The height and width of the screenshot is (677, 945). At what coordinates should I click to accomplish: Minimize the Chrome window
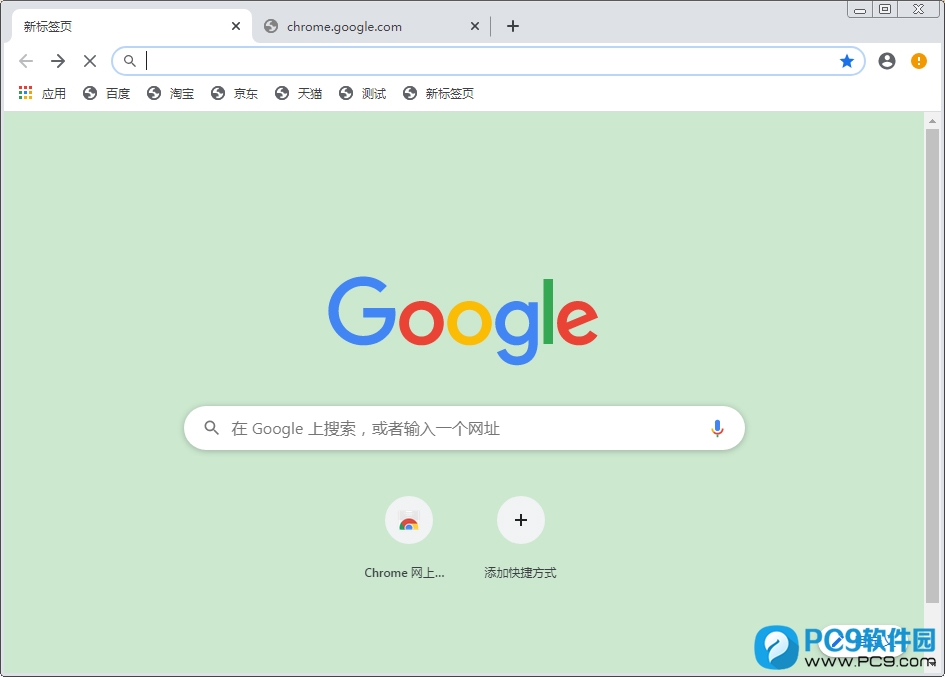tap(860, 10)
